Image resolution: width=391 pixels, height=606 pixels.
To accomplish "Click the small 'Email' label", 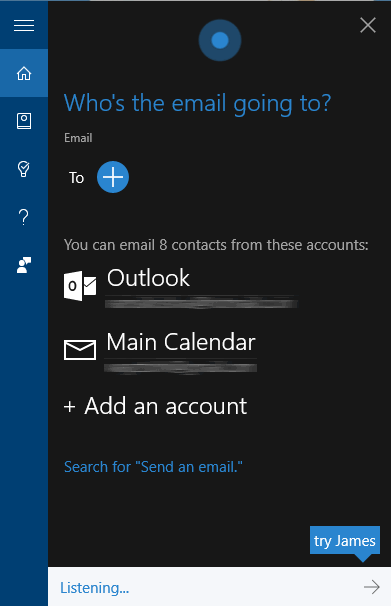I will click(78, 138).
